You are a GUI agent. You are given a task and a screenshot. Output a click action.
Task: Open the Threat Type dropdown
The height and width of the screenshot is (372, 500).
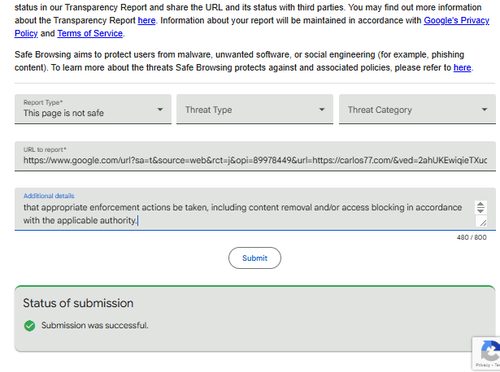(255, 109)
